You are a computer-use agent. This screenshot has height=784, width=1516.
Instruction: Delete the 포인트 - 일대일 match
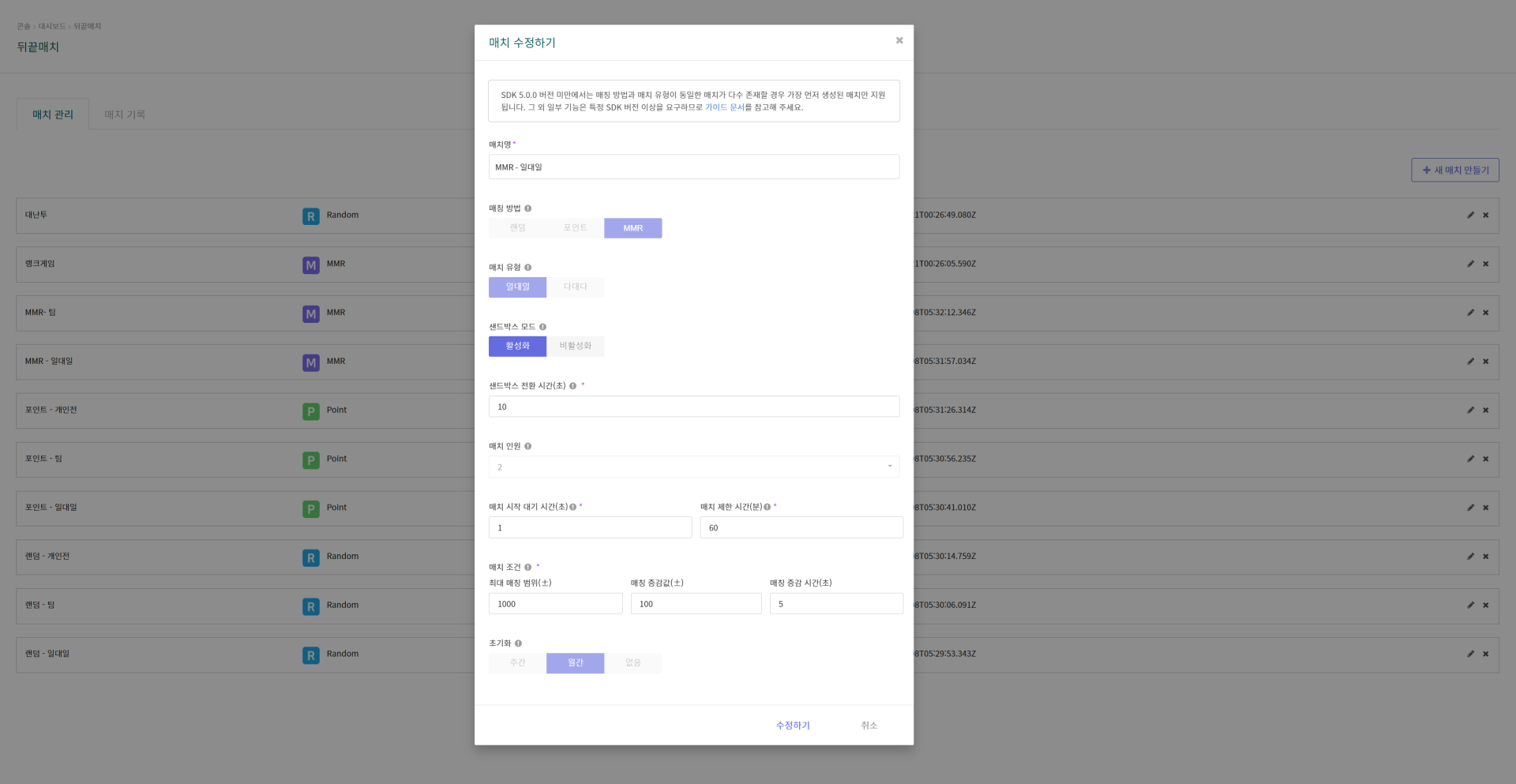[1485, 508]
